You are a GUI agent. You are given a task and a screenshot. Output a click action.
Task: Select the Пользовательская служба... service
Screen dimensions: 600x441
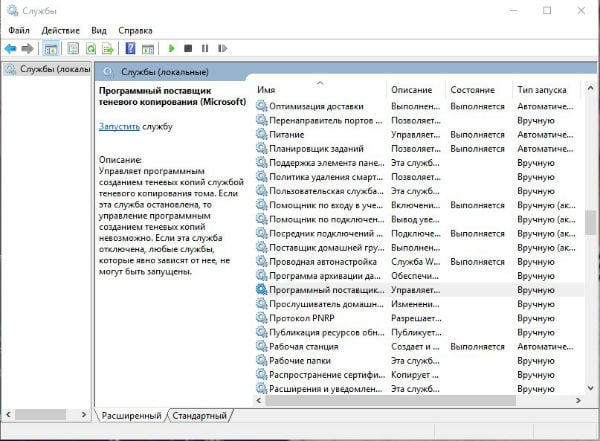[x=419, y=191]
